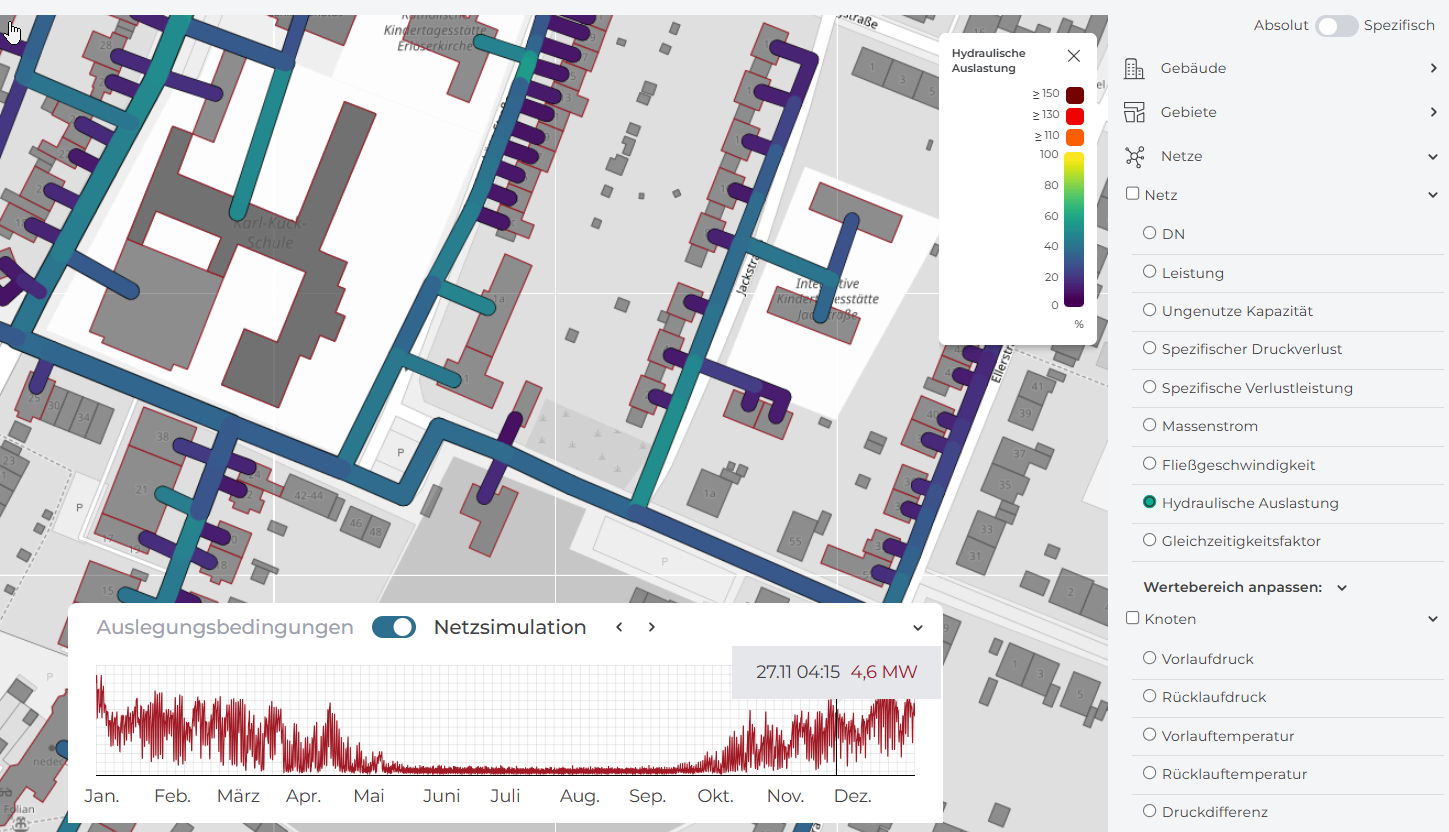Check the Knoten checkbox
Viewport: 1449px width, 832px height.
(1133, 618)
